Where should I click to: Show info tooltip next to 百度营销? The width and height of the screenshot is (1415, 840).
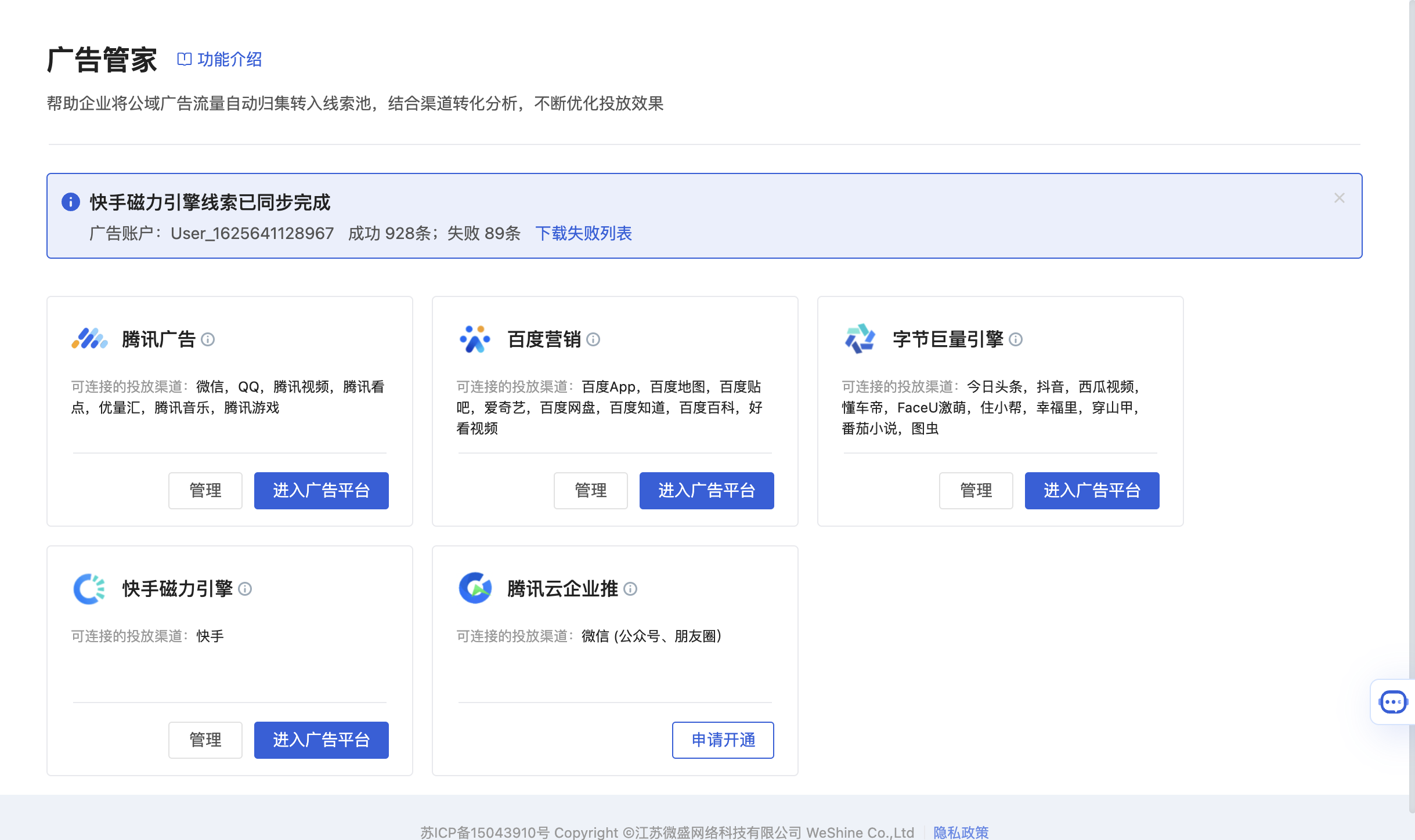coord(593,339)
